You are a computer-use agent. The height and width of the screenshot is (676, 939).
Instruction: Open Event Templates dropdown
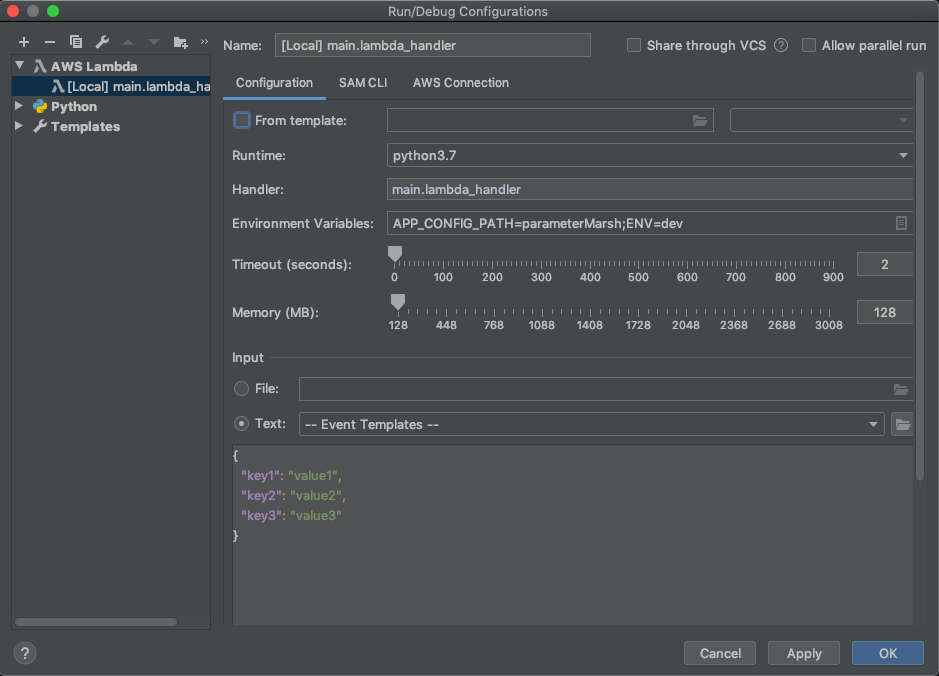click(591, 425)
